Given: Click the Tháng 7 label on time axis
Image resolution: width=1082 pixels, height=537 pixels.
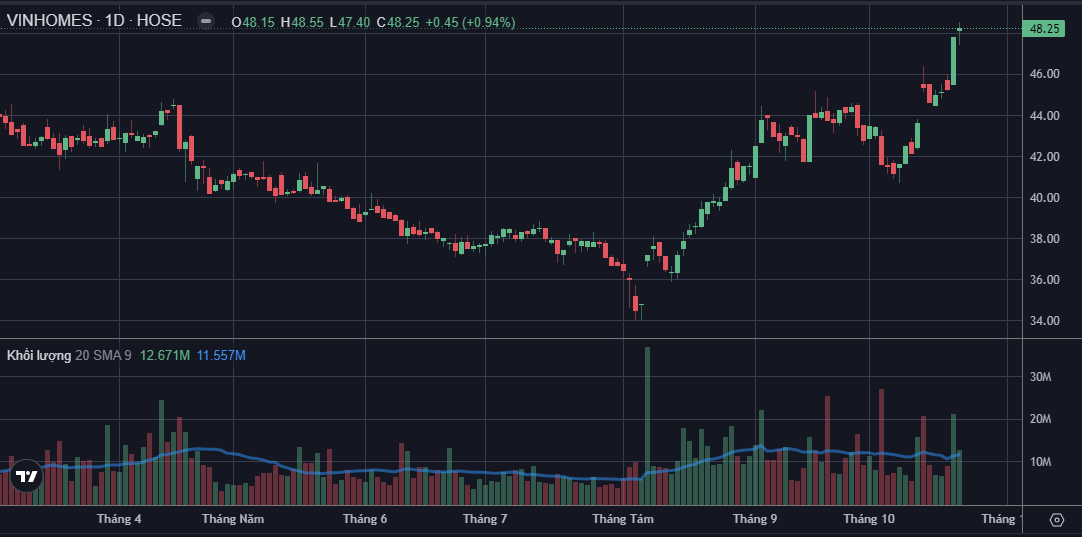Looking at the screenshot, I should pos(485,519).
